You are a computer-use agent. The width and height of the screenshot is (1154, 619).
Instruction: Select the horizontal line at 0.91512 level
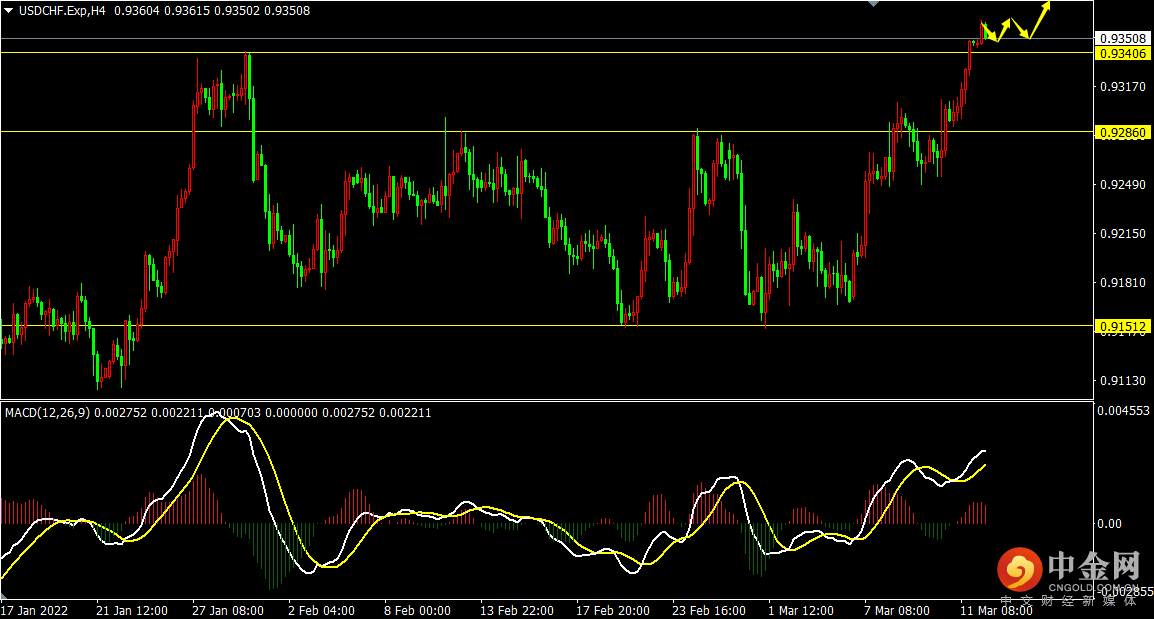tap(547, 325)
